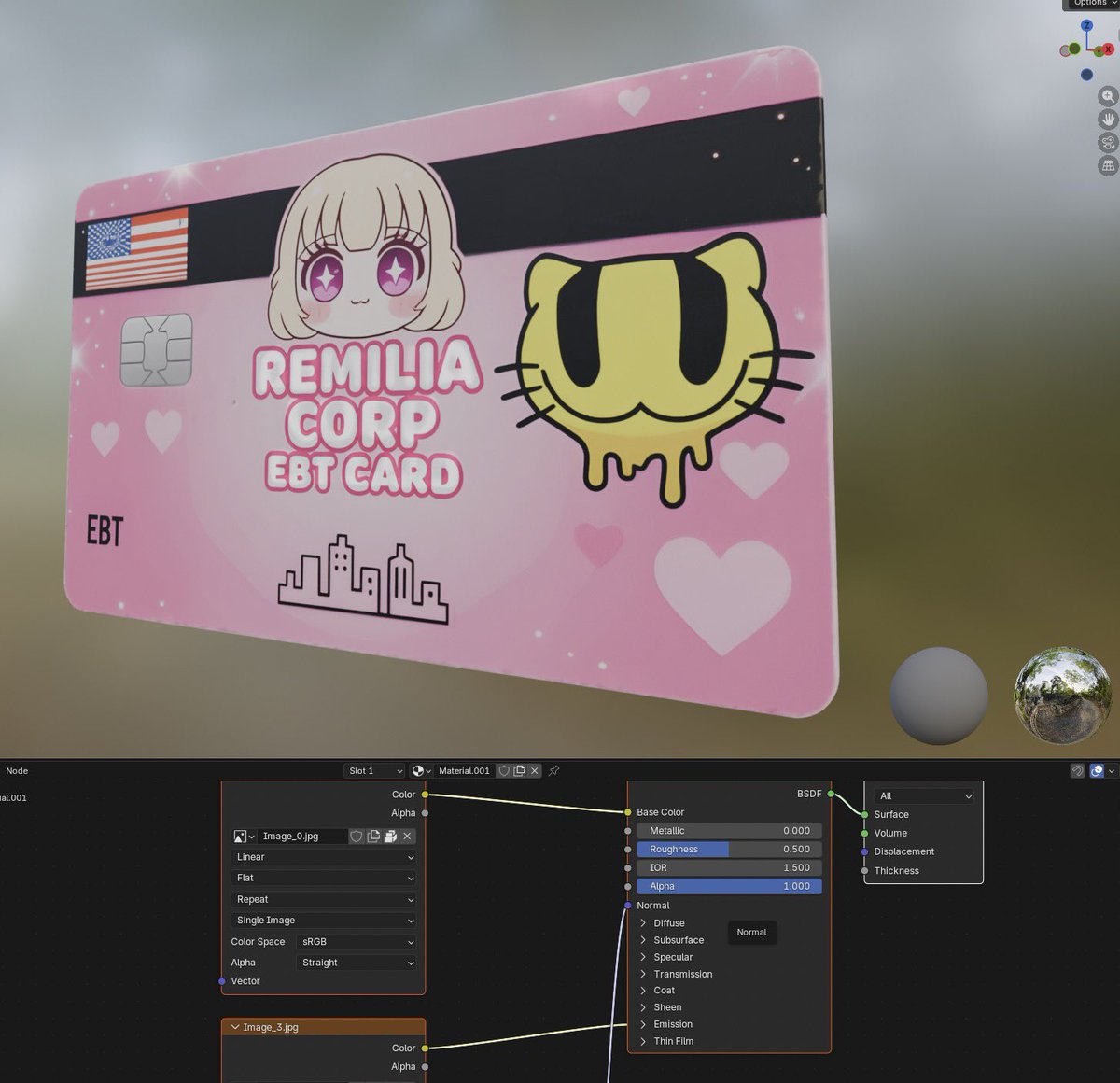Viewport: 1120px width, 1083px height.
Task: Open the Repeat extension dropdown
Action: (324, 899)
